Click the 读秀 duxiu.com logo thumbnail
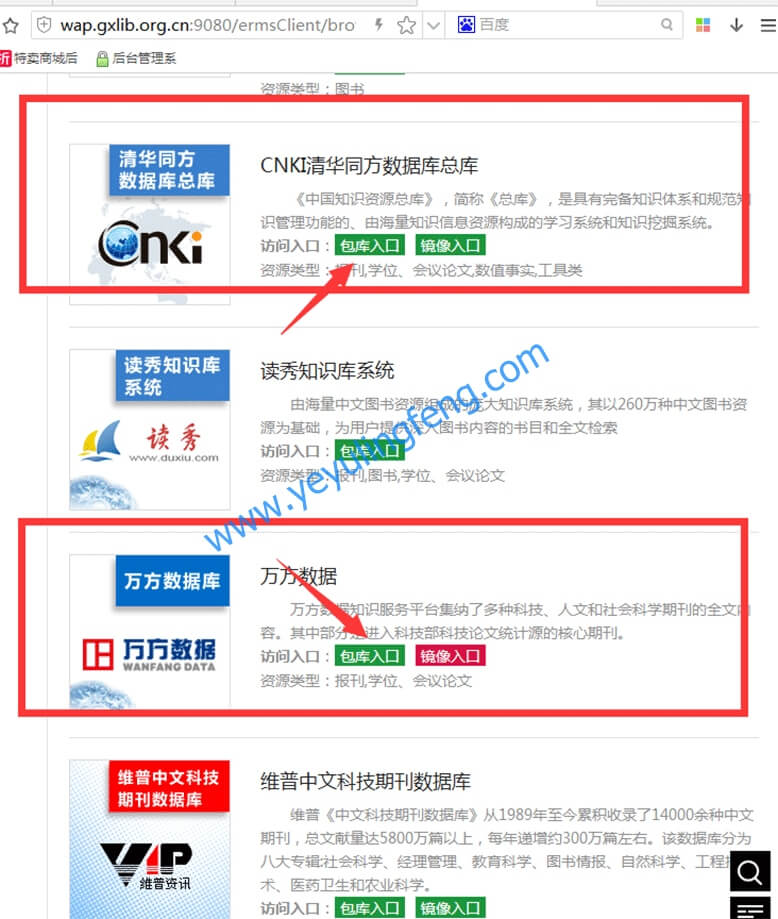The height and width of the screenshot is (919, 778). (x=150, y=430)
